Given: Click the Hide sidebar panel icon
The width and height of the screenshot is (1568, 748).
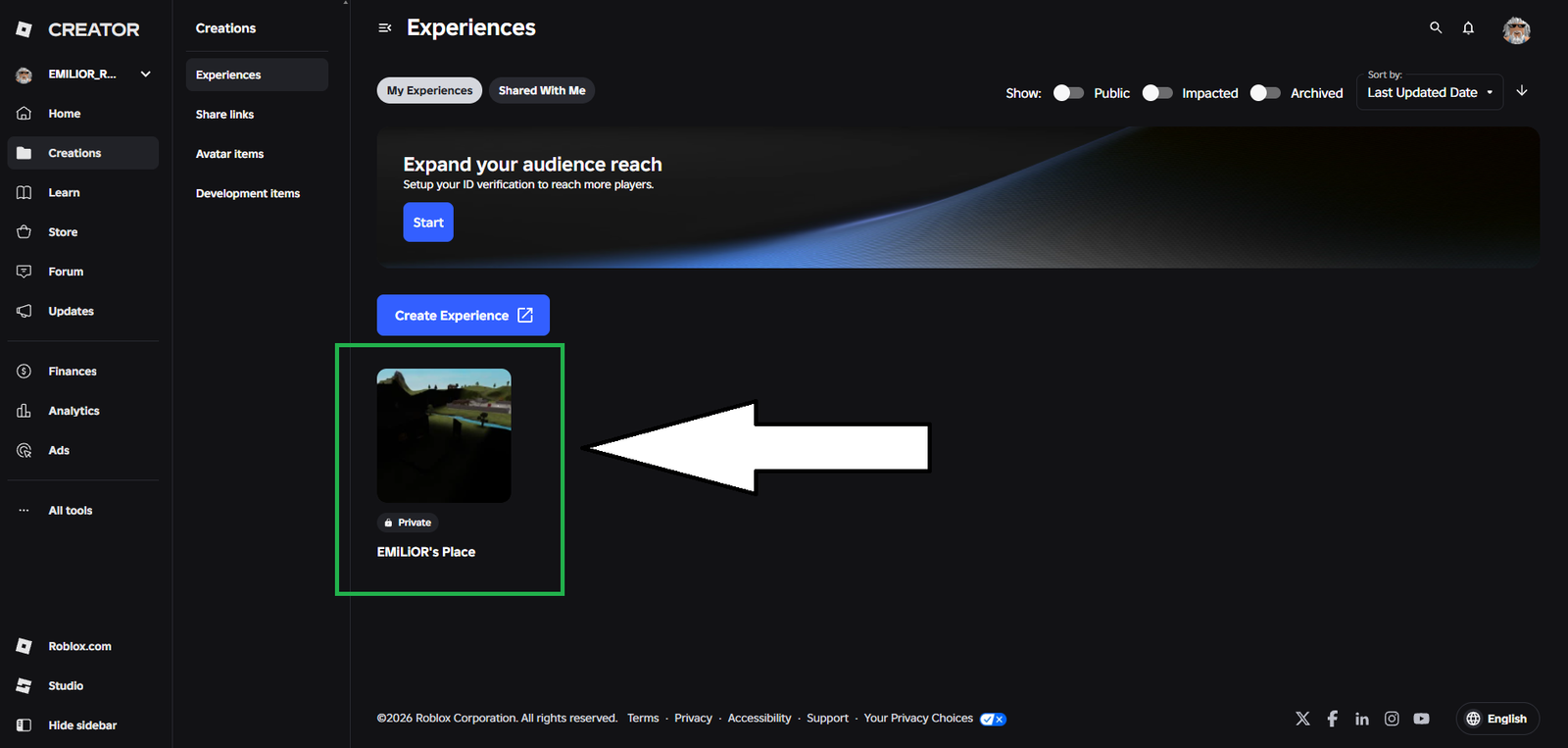Looking at the screenshot, I should (x=24, y=725).
